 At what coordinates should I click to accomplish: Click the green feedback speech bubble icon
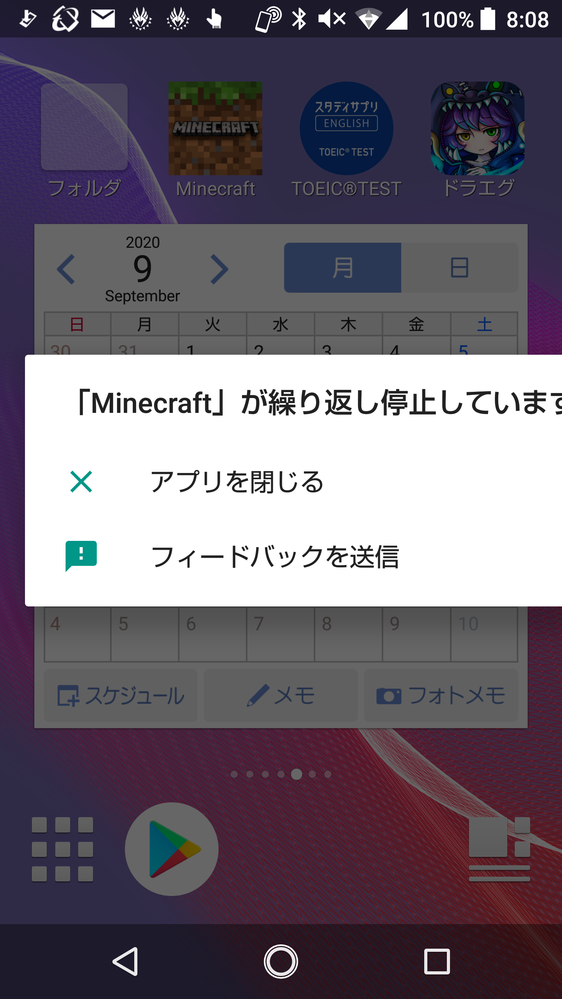tap(81, 556)
